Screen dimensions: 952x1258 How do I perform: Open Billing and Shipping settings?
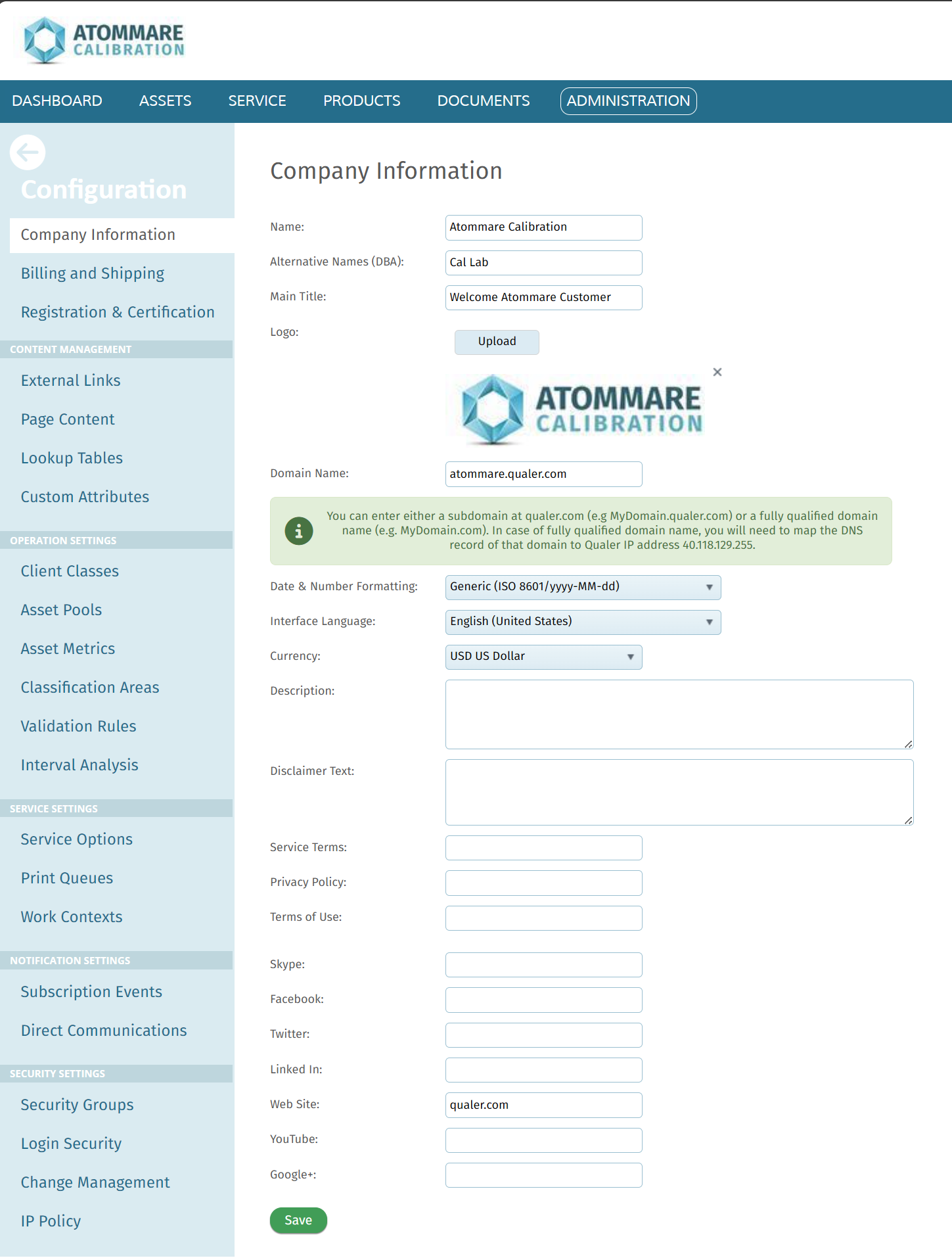(x=93, y=273)
